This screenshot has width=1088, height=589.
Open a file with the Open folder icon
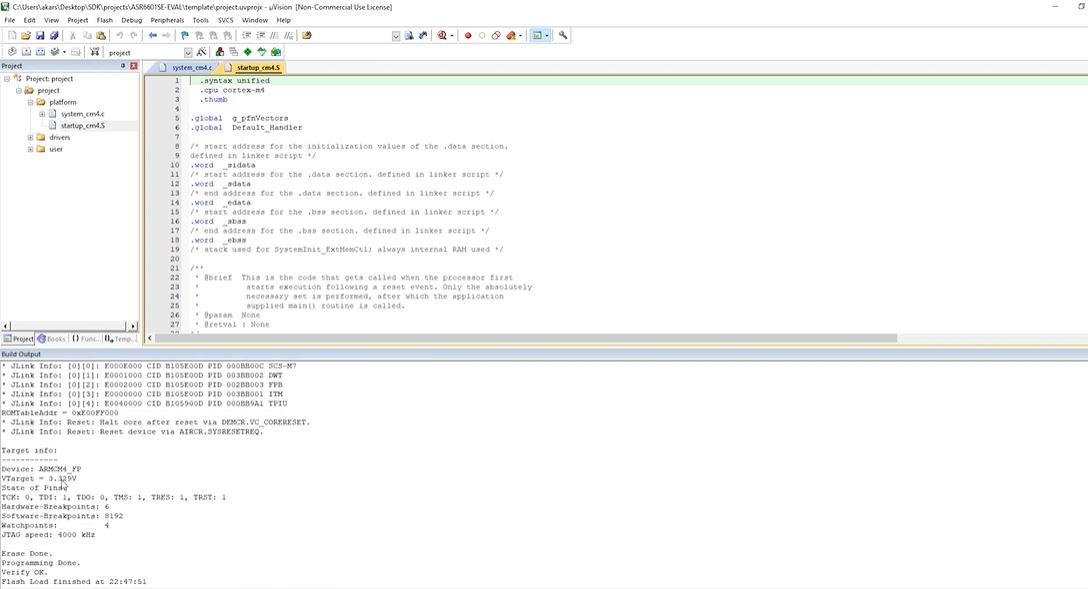click(x=26, y=35)
